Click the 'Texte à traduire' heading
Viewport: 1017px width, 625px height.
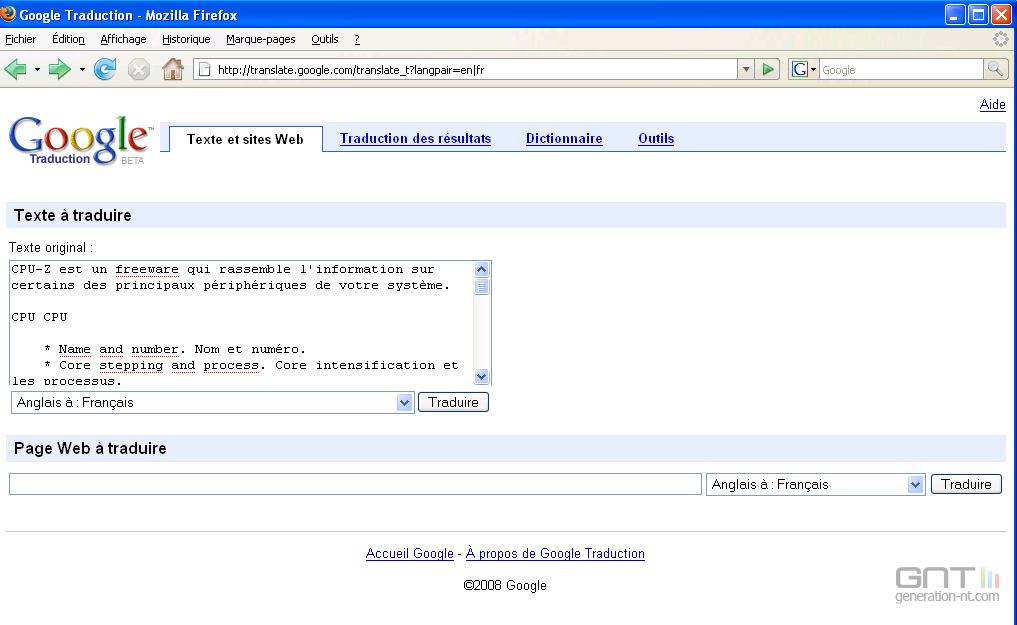[x=73, y=215]
